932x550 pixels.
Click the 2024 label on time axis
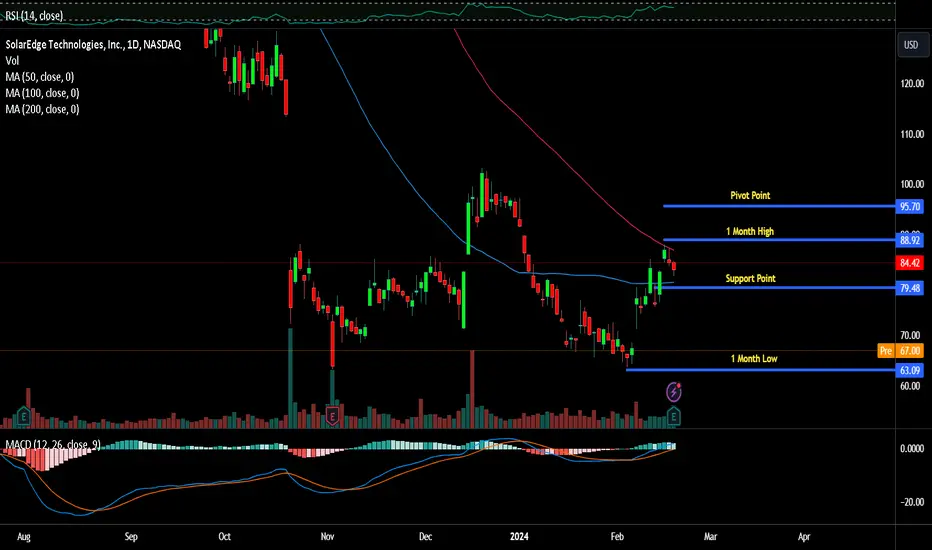[x=519, y=536]
